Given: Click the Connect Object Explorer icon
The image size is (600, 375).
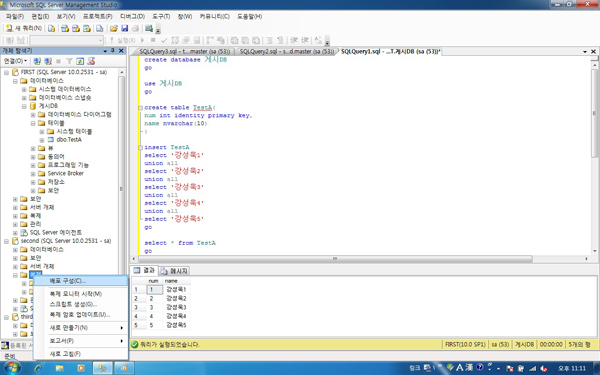Looking at the screenshot, I should point(37,61).
